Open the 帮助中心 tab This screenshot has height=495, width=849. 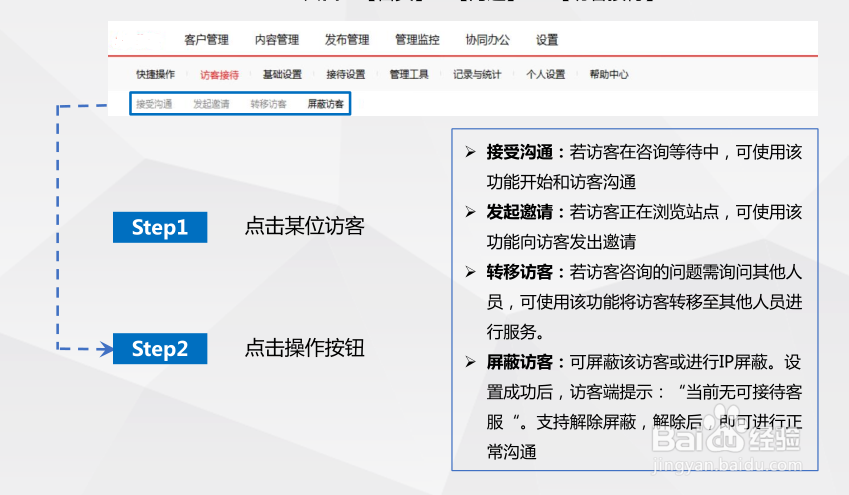[x=609, y=74]
